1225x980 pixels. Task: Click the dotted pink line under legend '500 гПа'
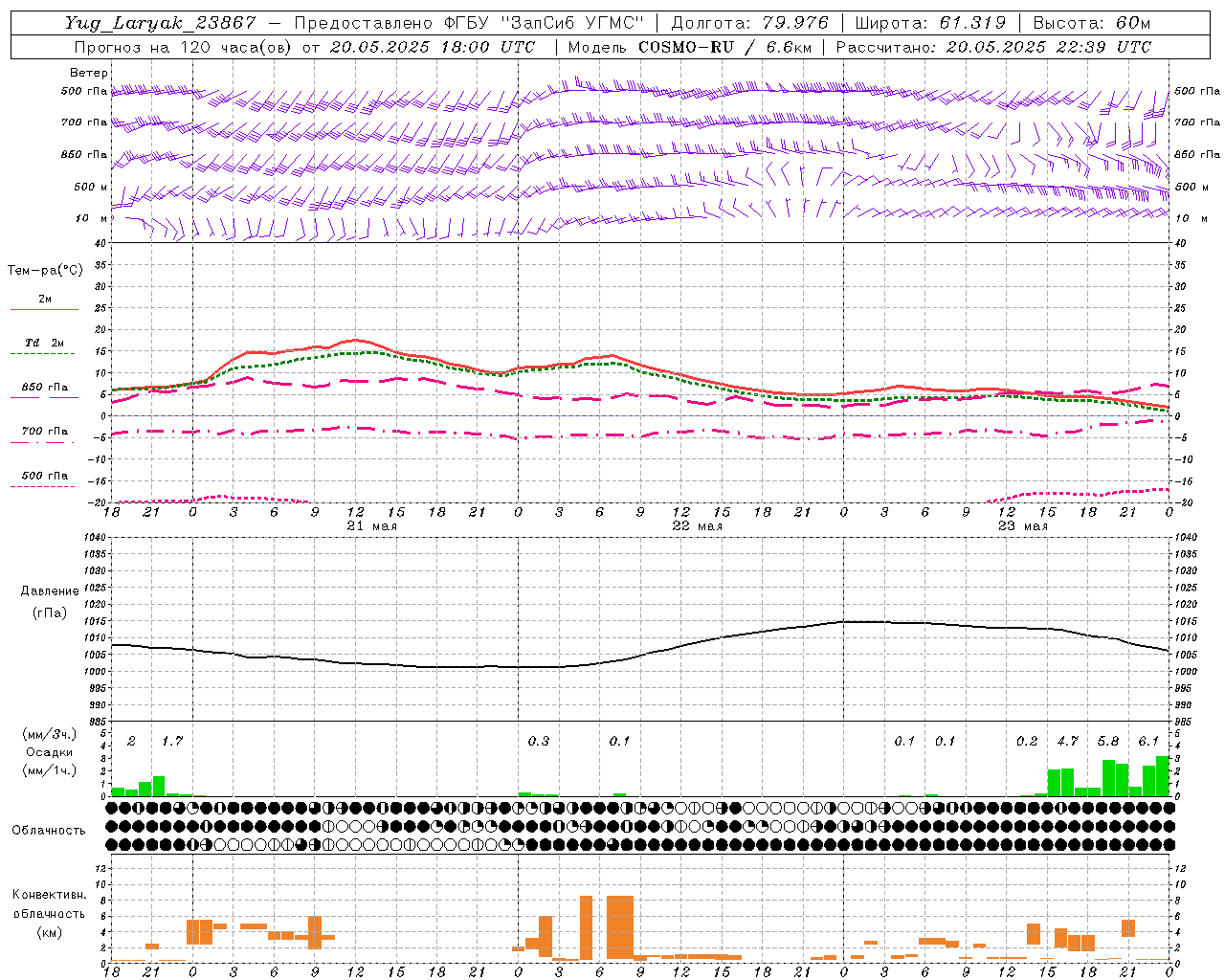pos(44,486)
